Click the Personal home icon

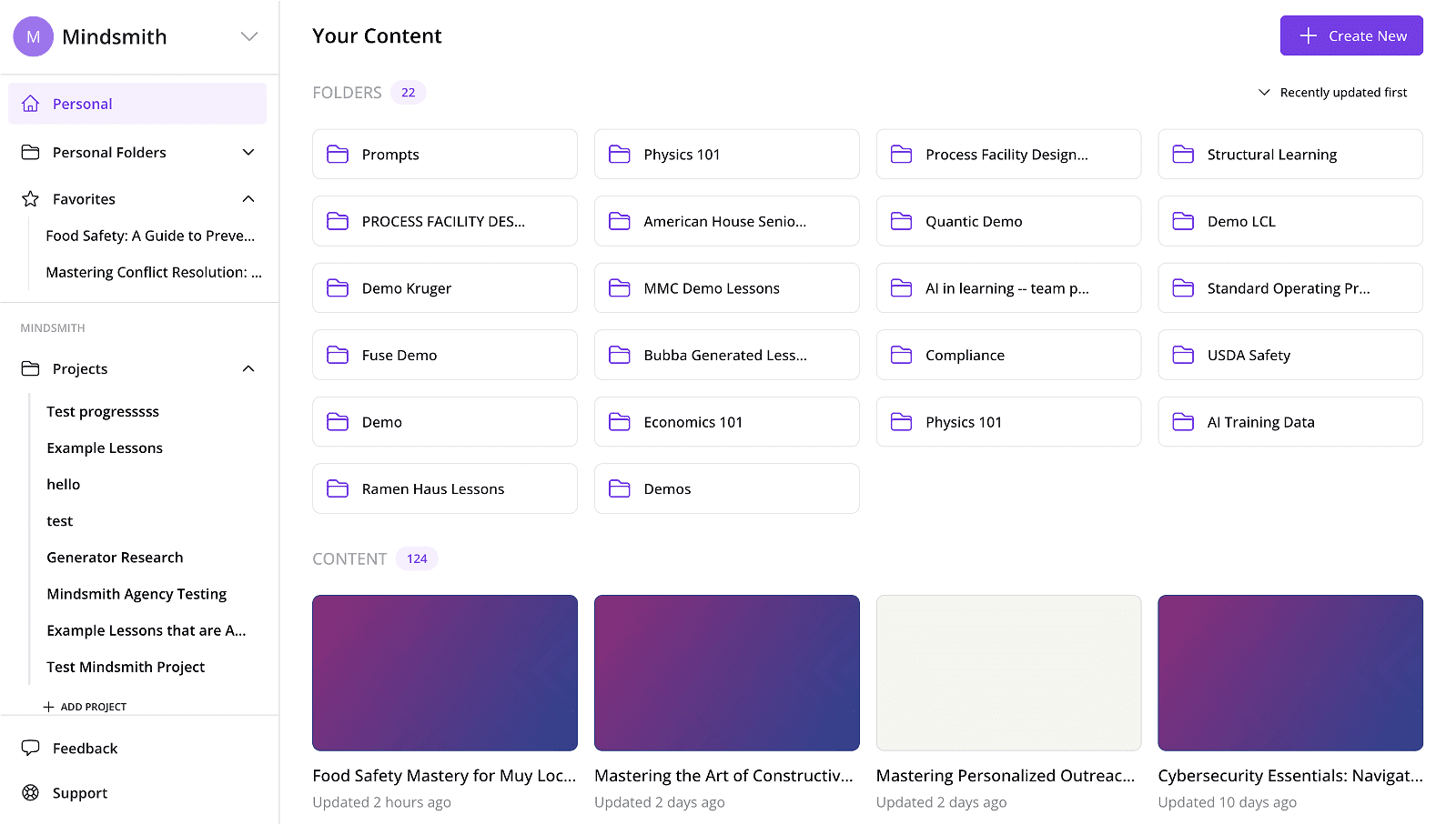pos(31,104)
